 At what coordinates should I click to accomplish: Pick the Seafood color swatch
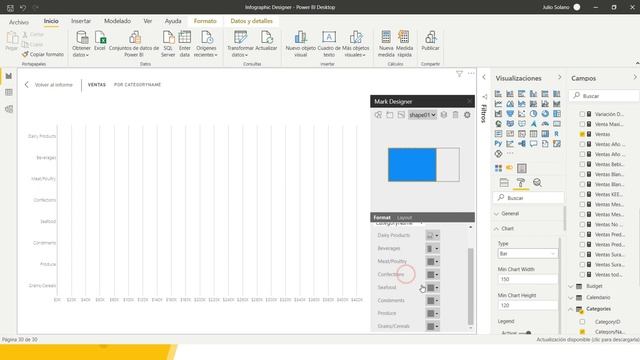[x=430, y=288]
